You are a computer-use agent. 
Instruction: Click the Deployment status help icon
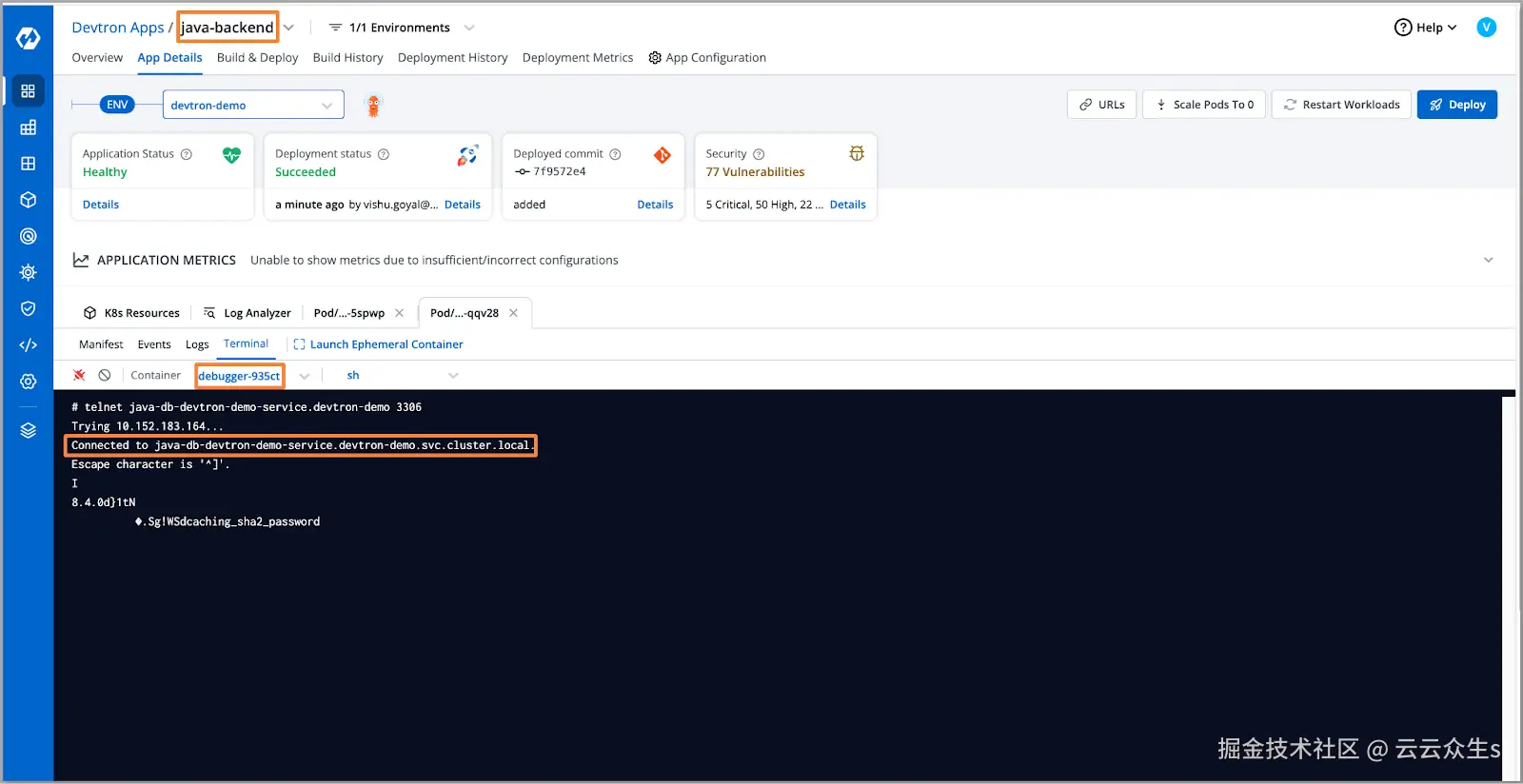pyautogui.click(x=384, y=154)
